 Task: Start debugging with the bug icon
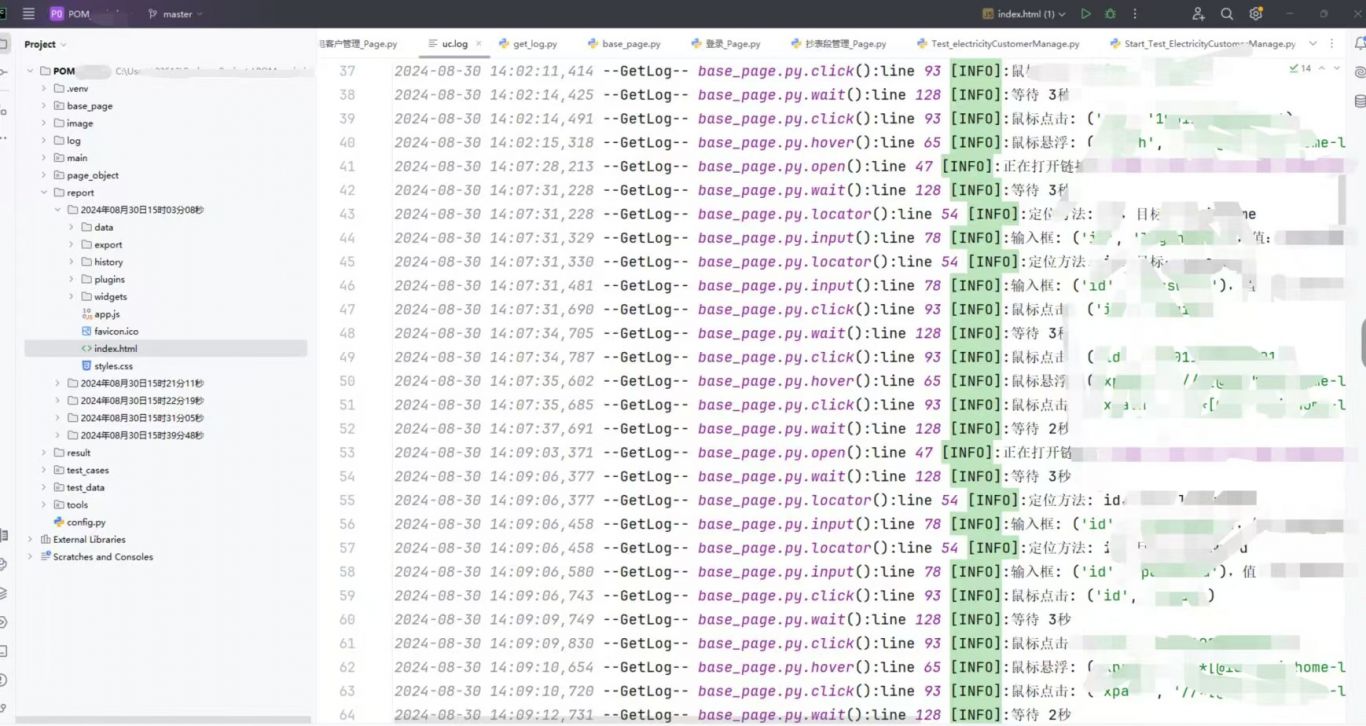pos(1110,14)
